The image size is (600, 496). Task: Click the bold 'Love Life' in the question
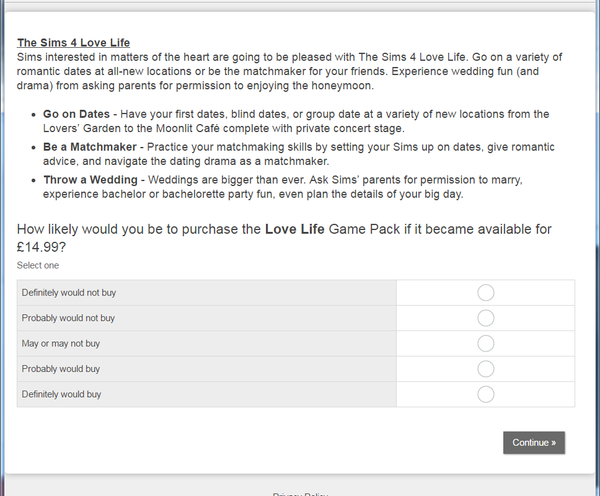[296, 230]
